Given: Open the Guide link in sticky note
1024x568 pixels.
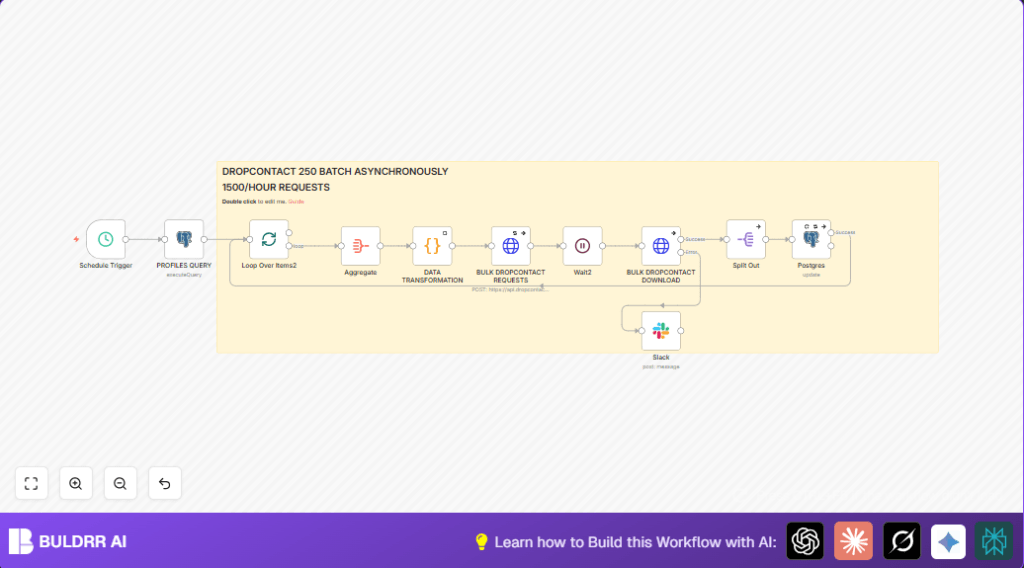Looking at the screenshot, I should (296, 202).
